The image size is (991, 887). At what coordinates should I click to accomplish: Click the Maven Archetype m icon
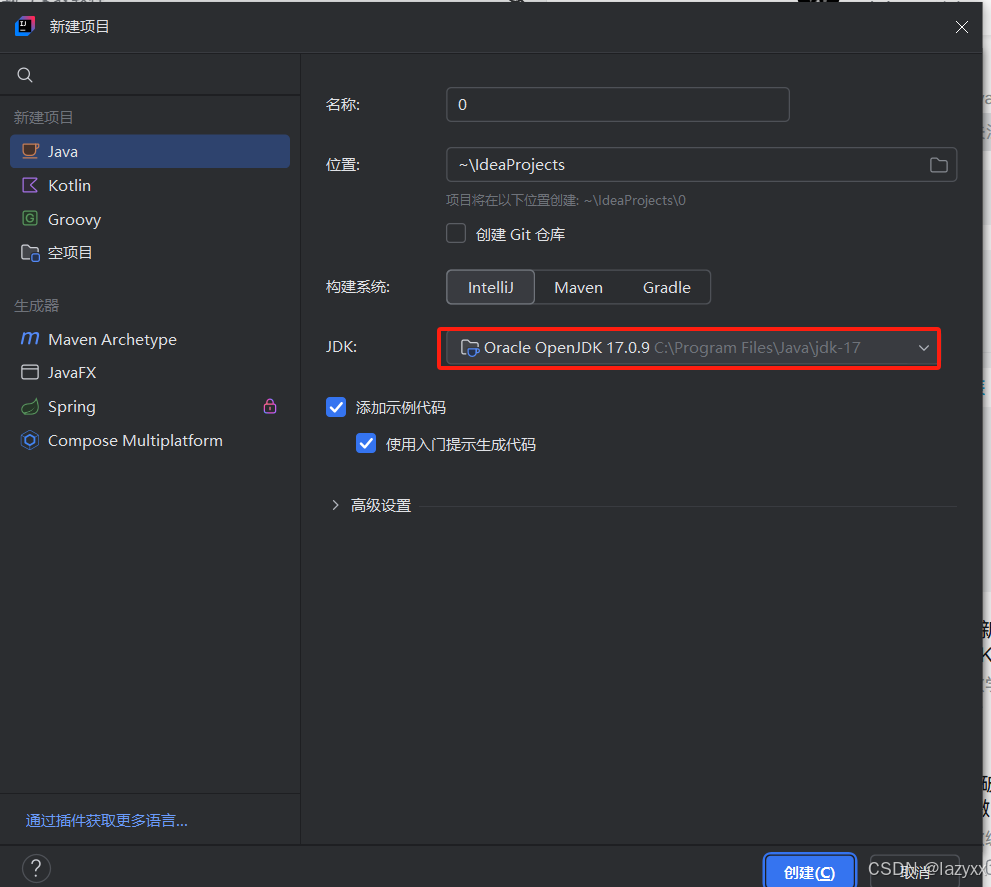point(30,339)
